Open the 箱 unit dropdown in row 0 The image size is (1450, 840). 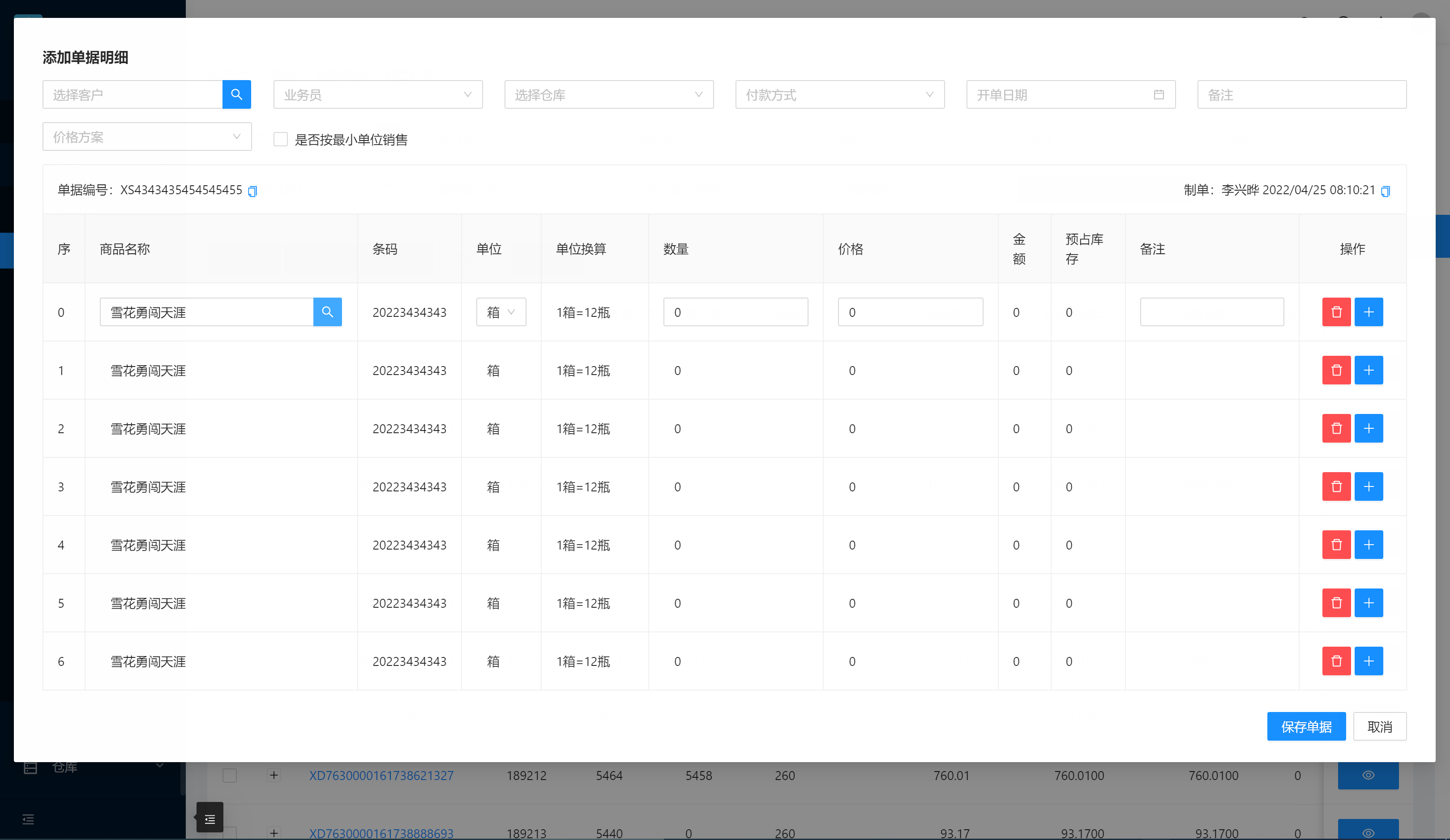(x=500, y=312)
